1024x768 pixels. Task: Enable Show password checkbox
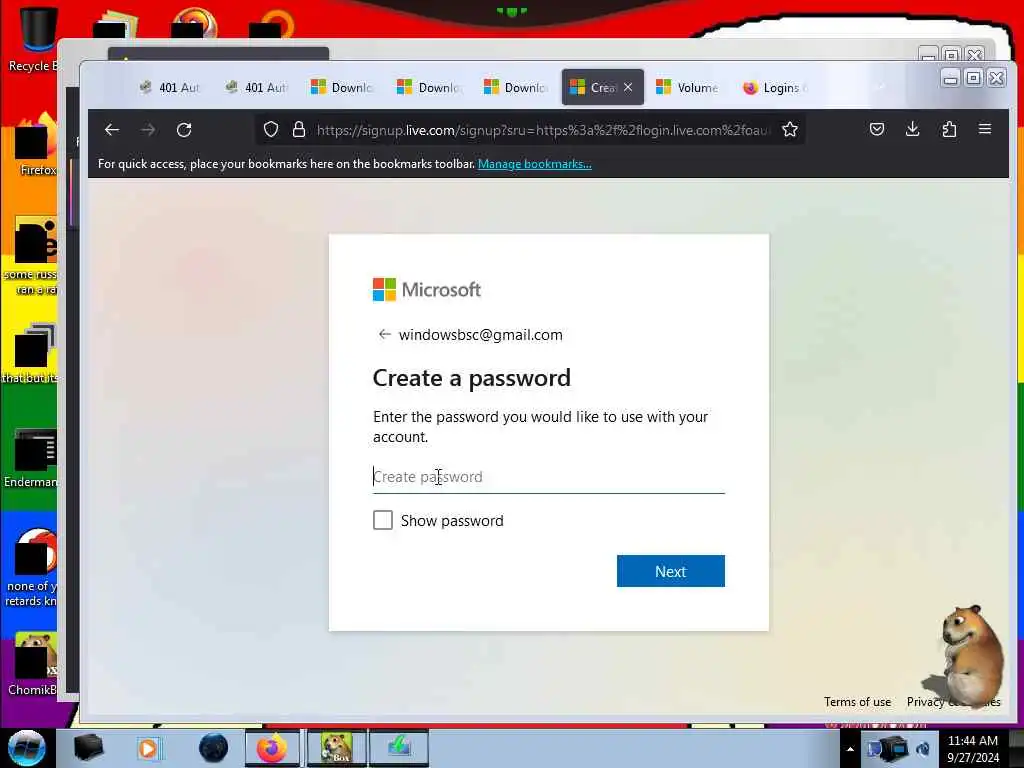click(383, 520)
